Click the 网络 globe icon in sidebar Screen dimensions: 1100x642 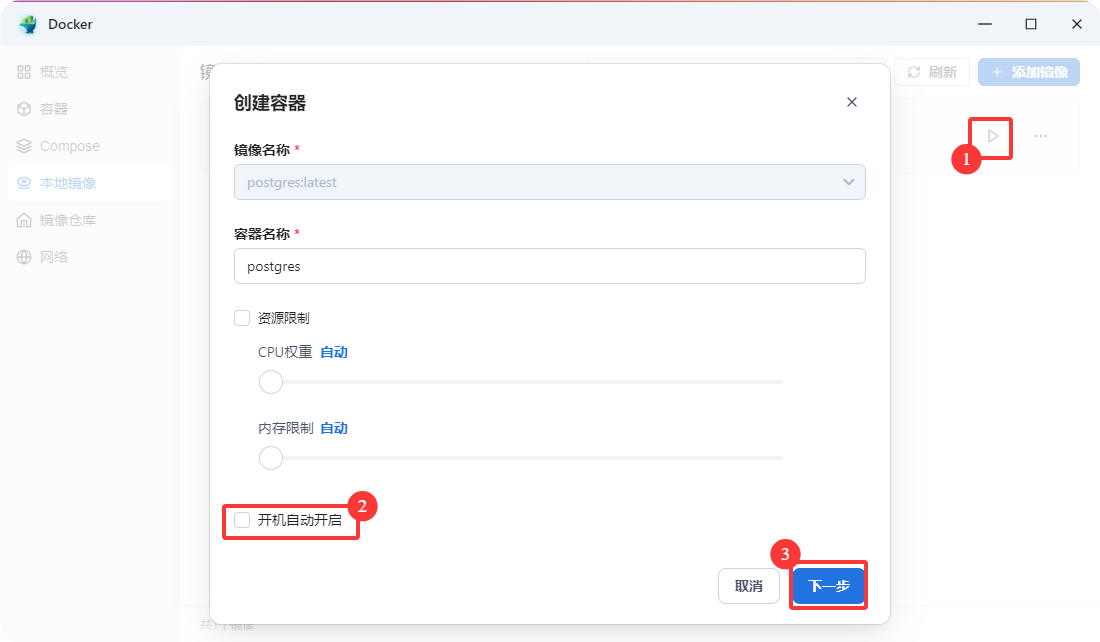click(24, 257)
